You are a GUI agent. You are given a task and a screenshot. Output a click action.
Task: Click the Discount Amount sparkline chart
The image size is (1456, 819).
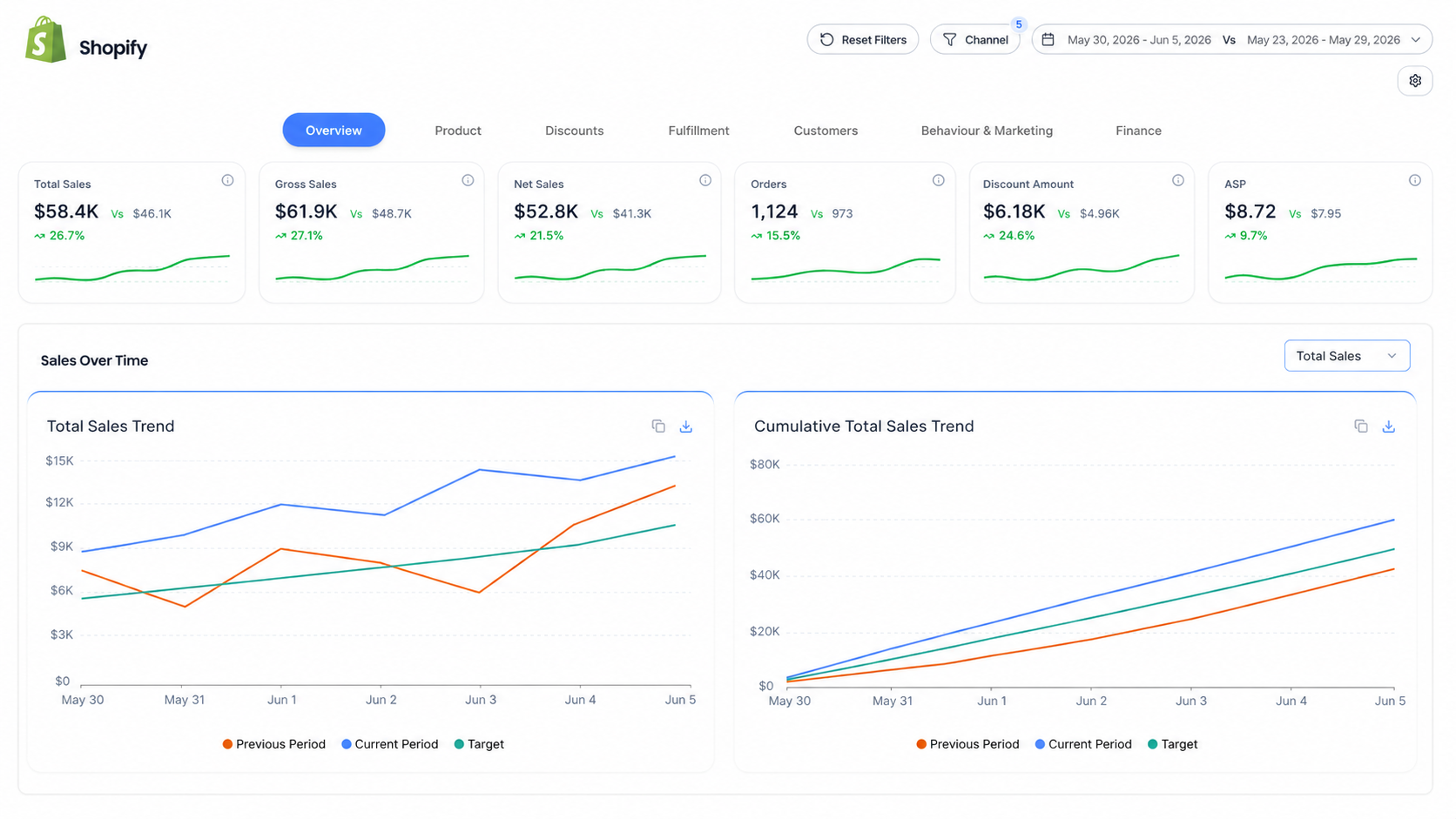[x=1082, y=268]
